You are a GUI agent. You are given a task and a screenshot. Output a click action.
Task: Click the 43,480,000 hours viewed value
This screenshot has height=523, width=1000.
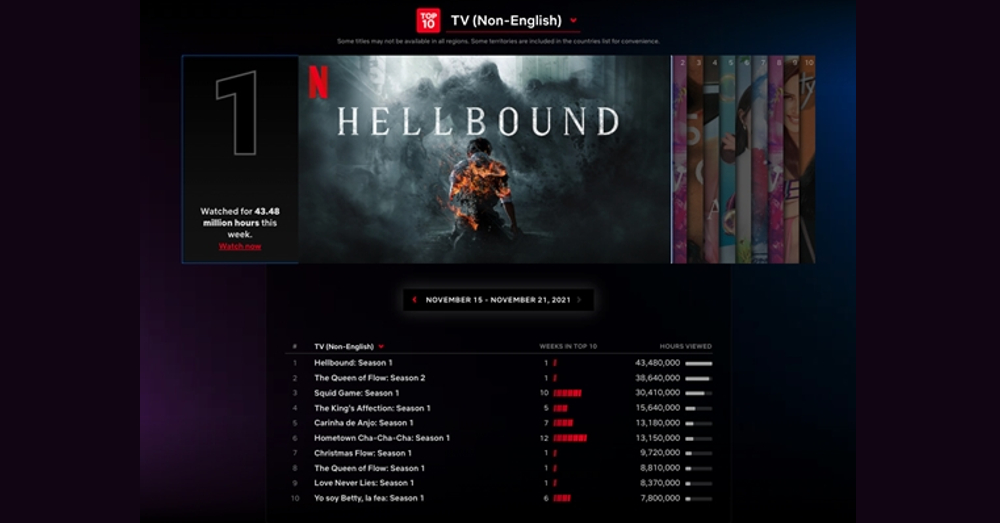pyautogui.click(x=658, y=363)
